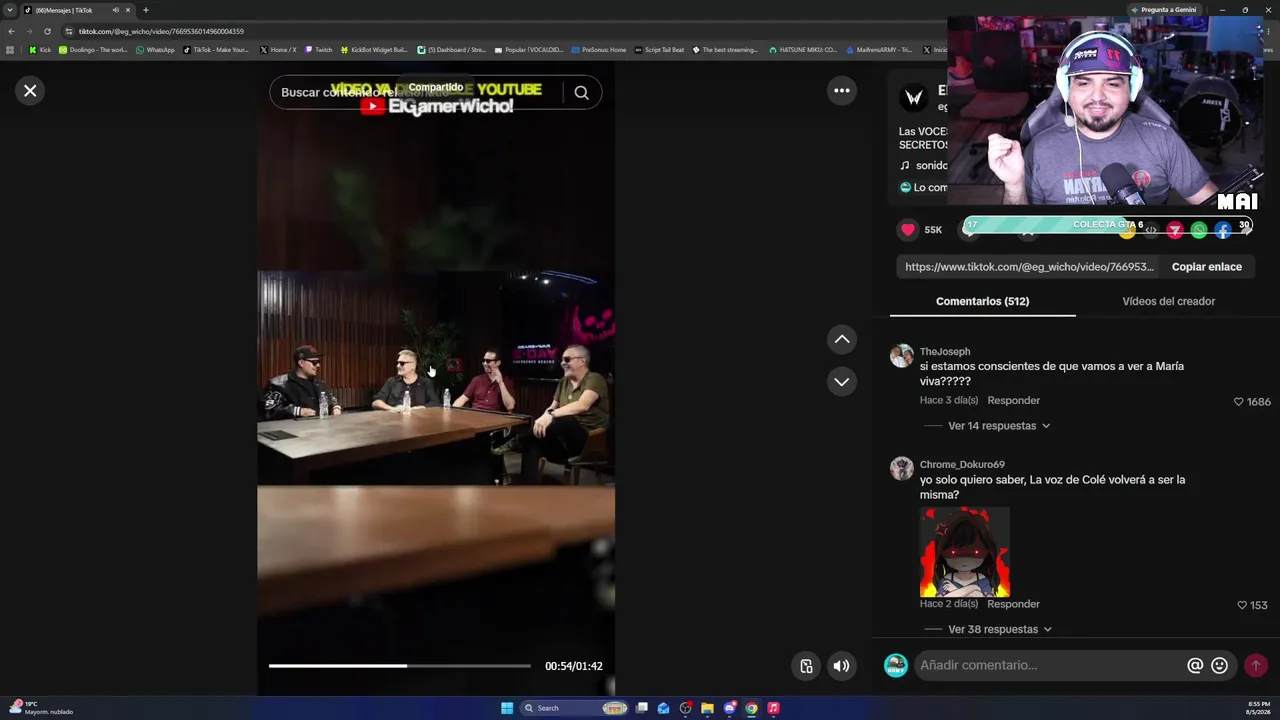Viewport: 1280px width, 720px height.
Task: Reload the page with the refresh icon
Action: (x=47, y=31)
